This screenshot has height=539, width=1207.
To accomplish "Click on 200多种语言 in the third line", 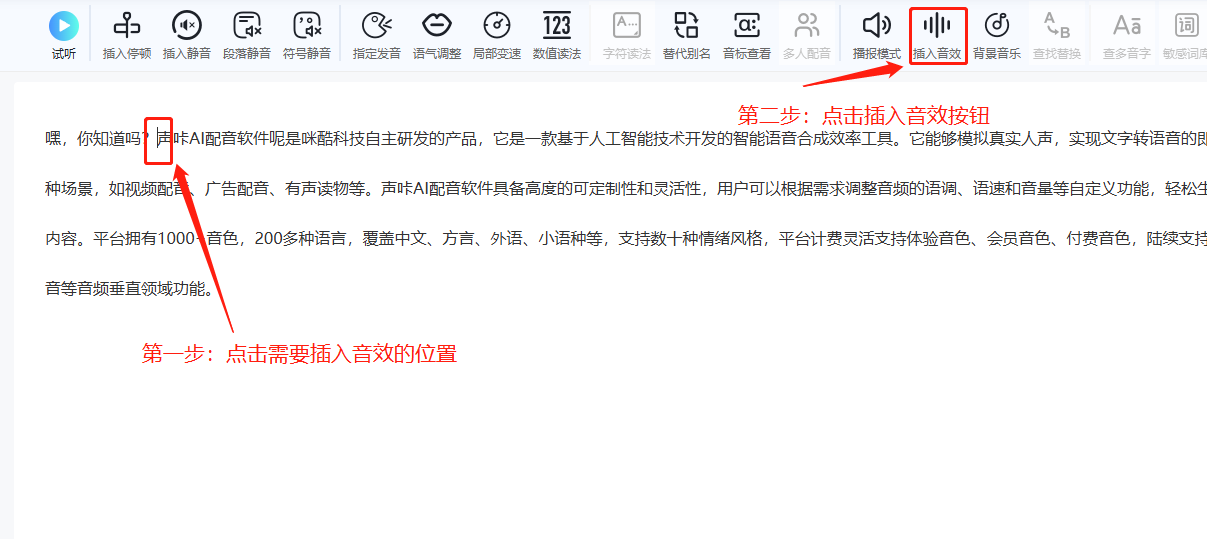I will (x=301, y=239).
